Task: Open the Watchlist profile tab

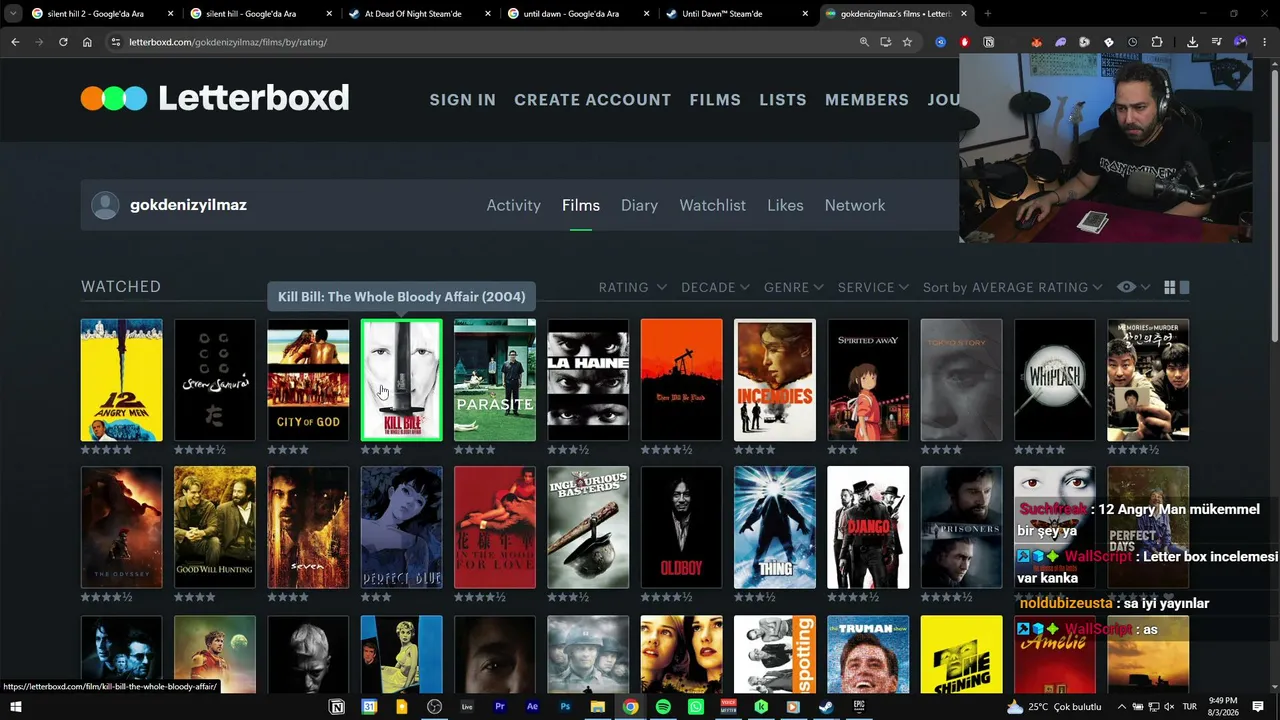Action: pyautogui.click(x=712, y=205)
